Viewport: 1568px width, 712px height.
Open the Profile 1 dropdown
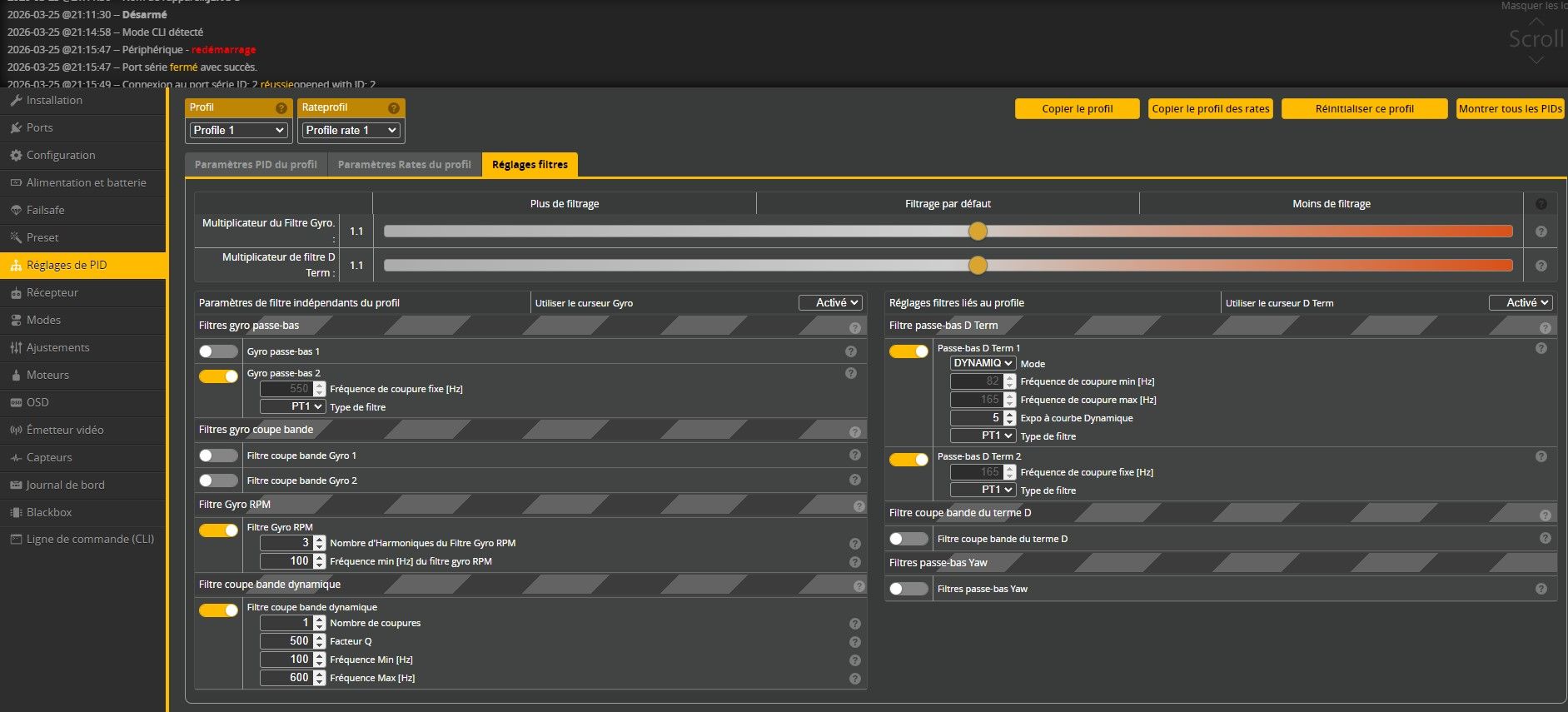coord(239,130)
